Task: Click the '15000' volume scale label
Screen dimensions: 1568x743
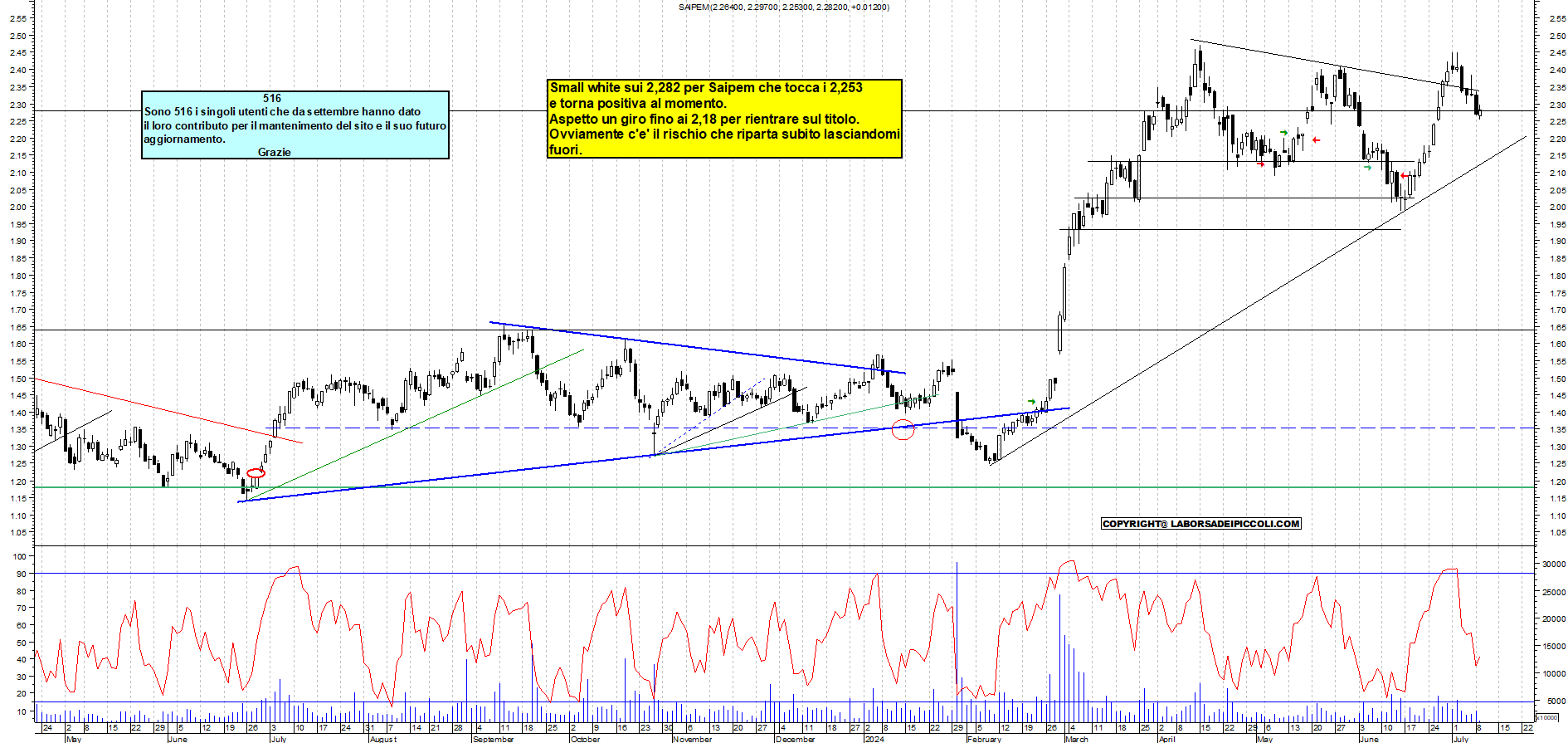Action: (1554, 647)
